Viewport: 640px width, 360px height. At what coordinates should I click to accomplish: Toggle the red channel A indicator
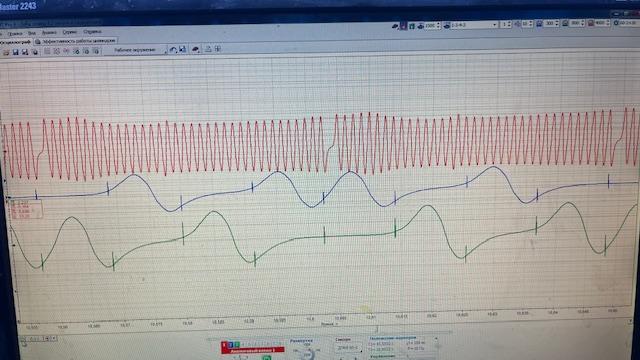[x=224, y=345]
